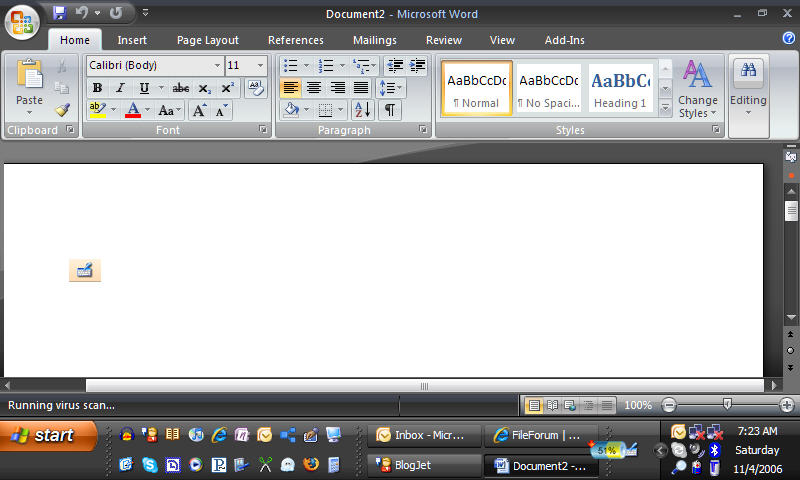The height and width of the screenshot is (480, 800).
Task: Click Shading paint bucket
Action: pos(291,110)
